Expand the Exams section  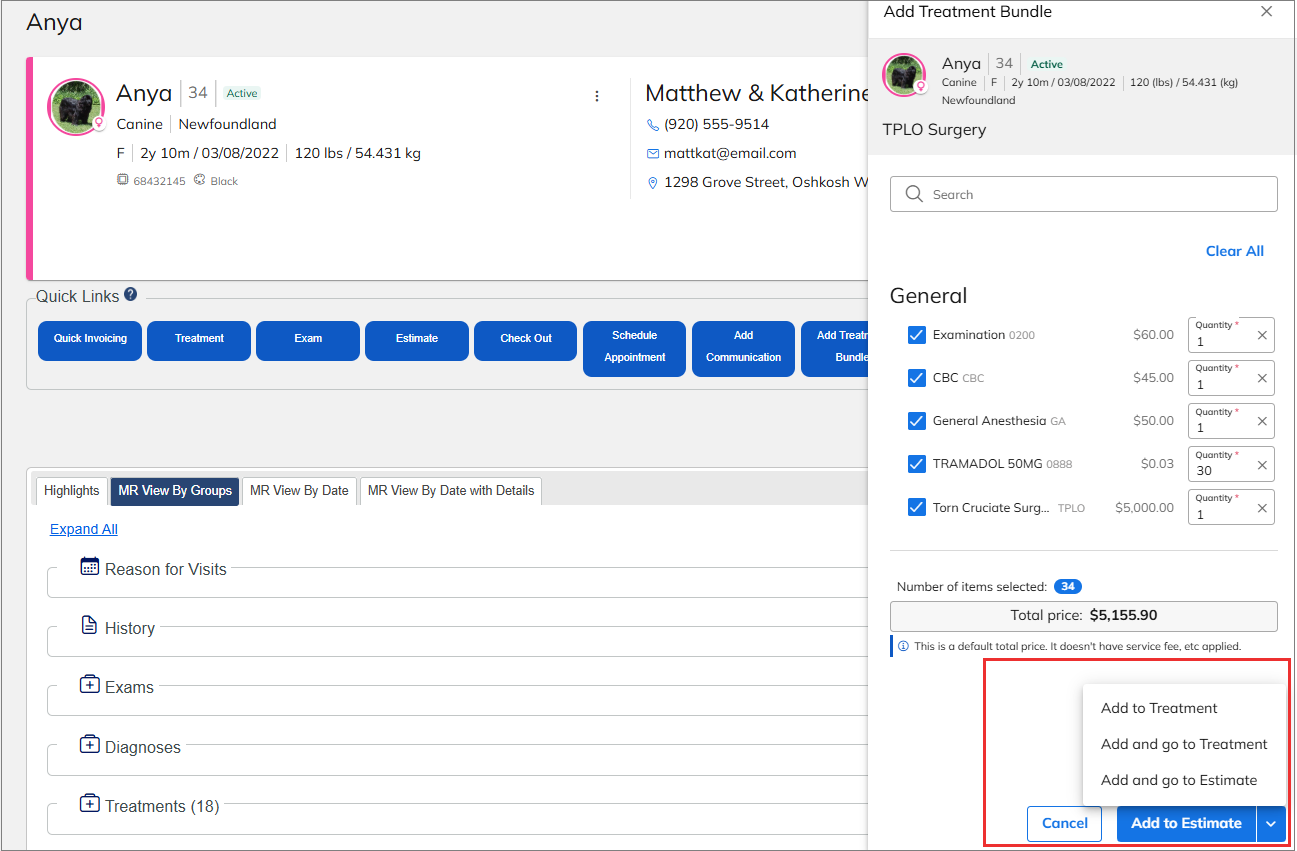[90, 686]
